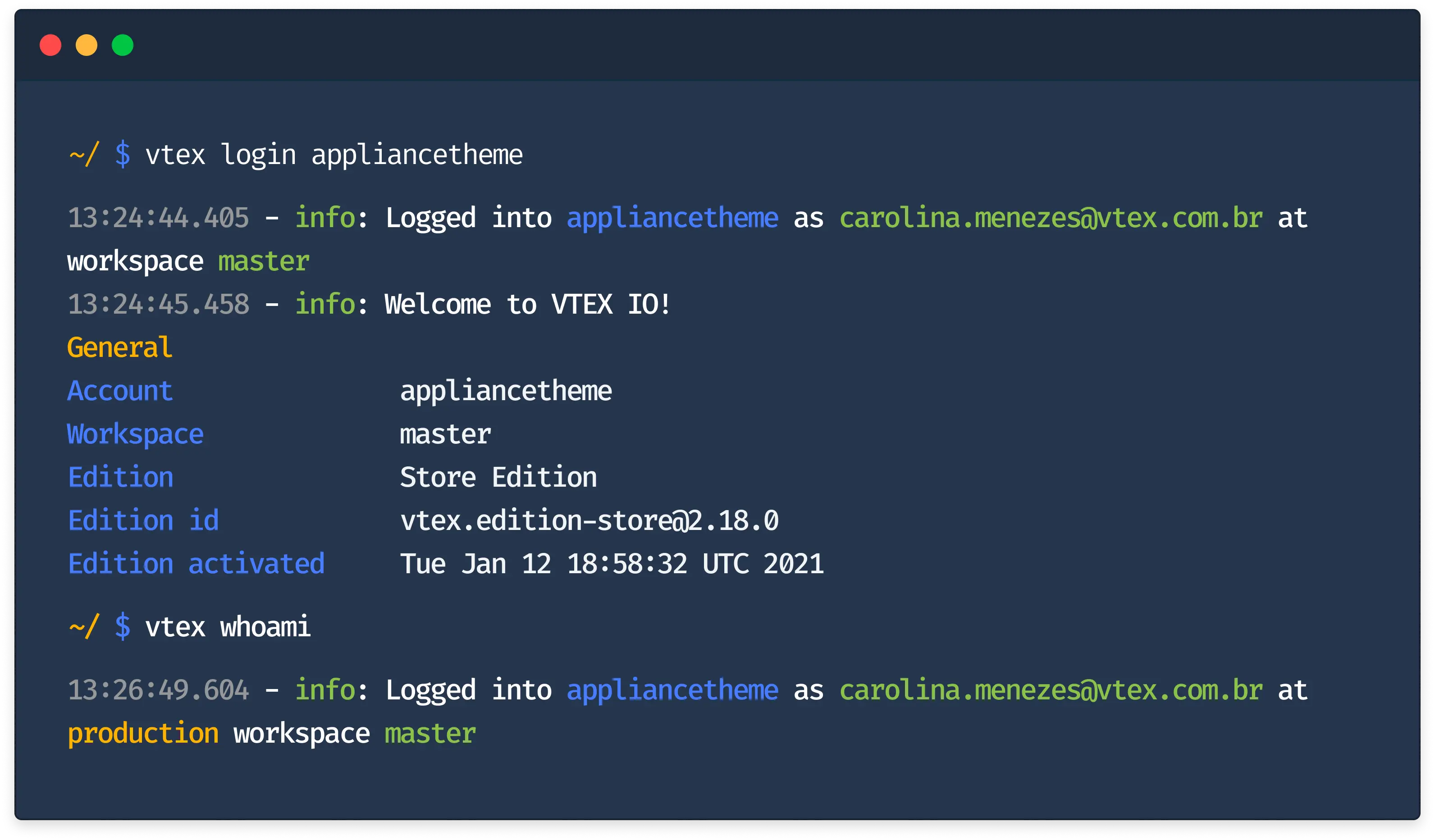Click the green master workspace label

263,260
